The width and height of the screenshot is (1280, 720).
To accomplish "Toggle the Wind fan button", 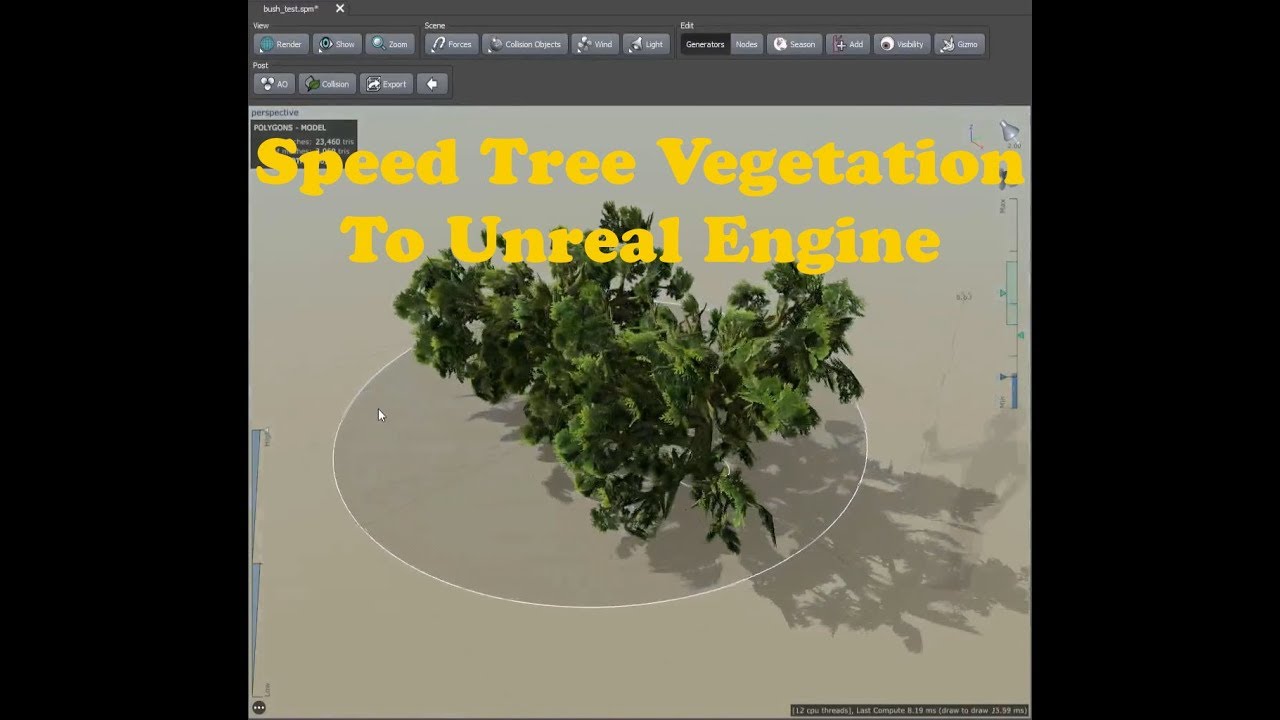I will pyautogui.click(x=595, y=44).
